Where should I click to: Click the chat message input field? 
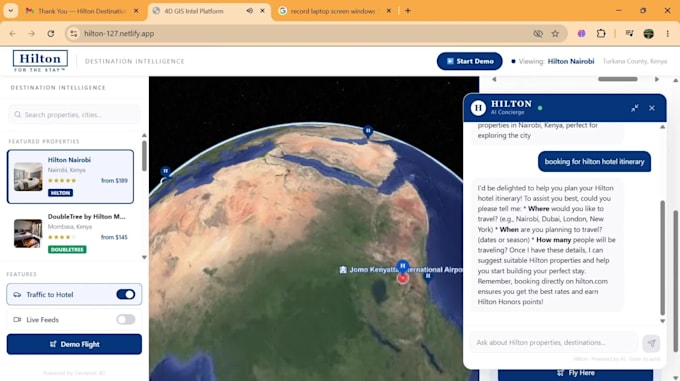click(554, 342)
